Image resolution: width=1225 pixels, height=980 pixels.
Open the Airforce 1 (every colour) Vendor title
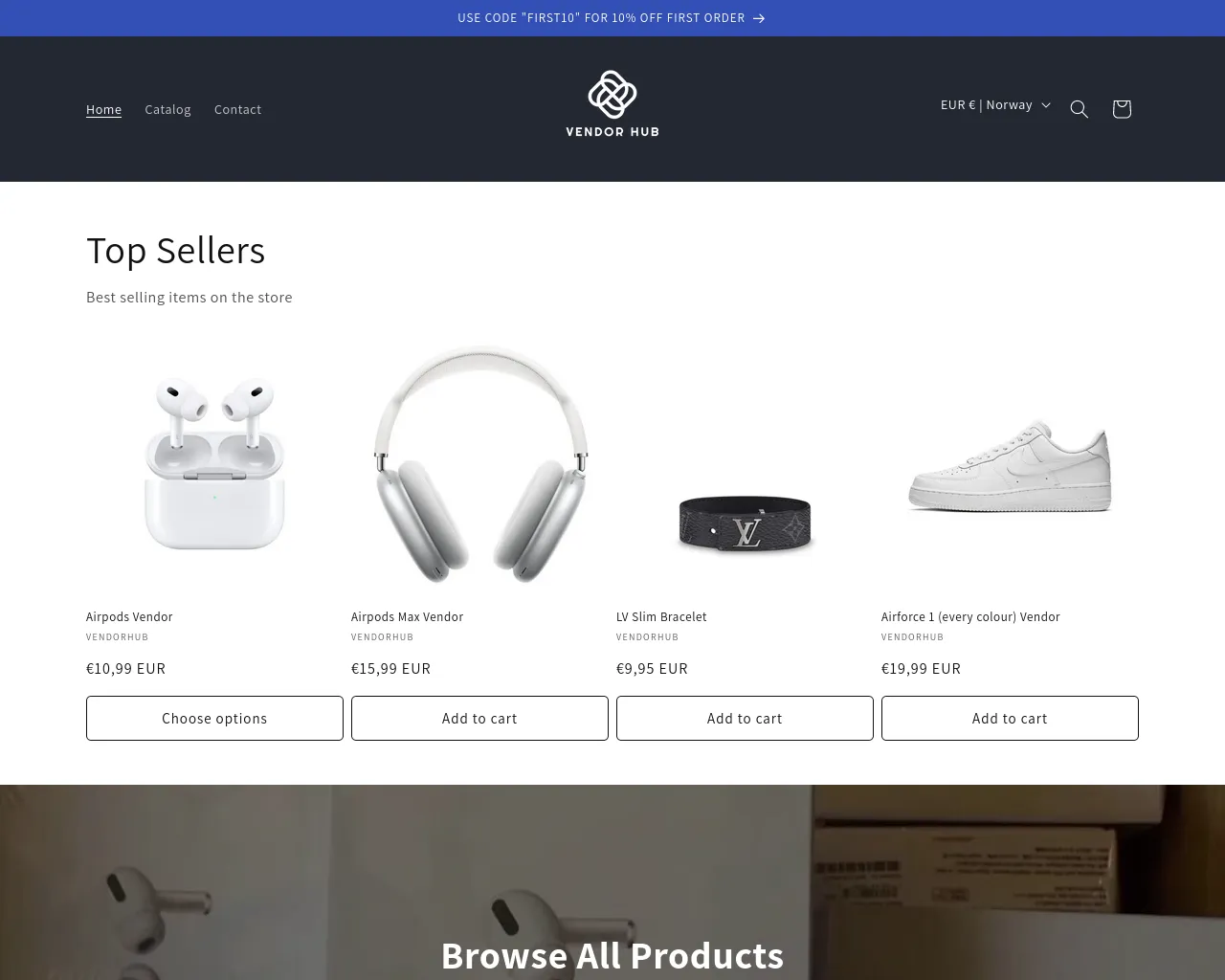(x=970, y=617)
